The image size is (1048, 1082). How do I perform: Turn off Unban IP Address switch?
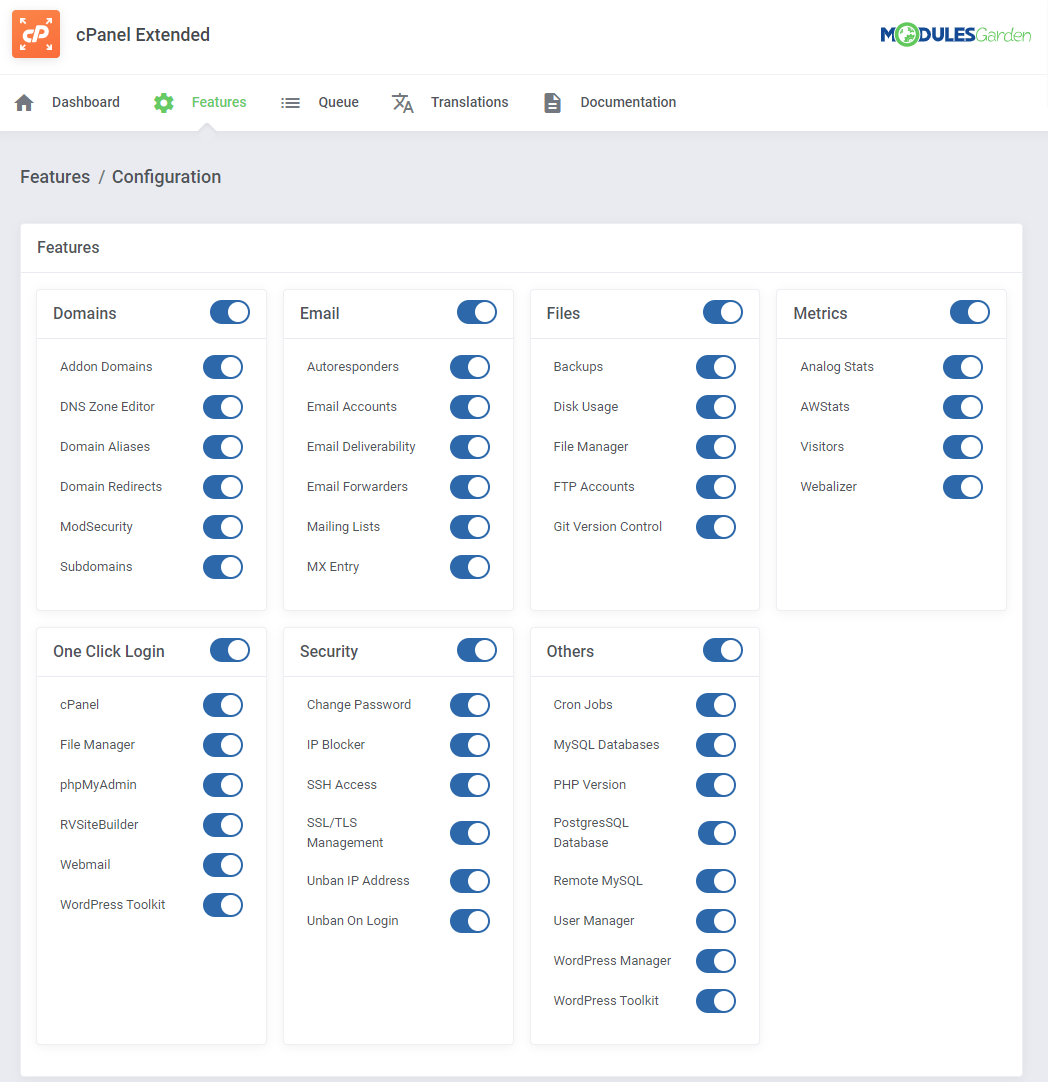coord(470,881)
